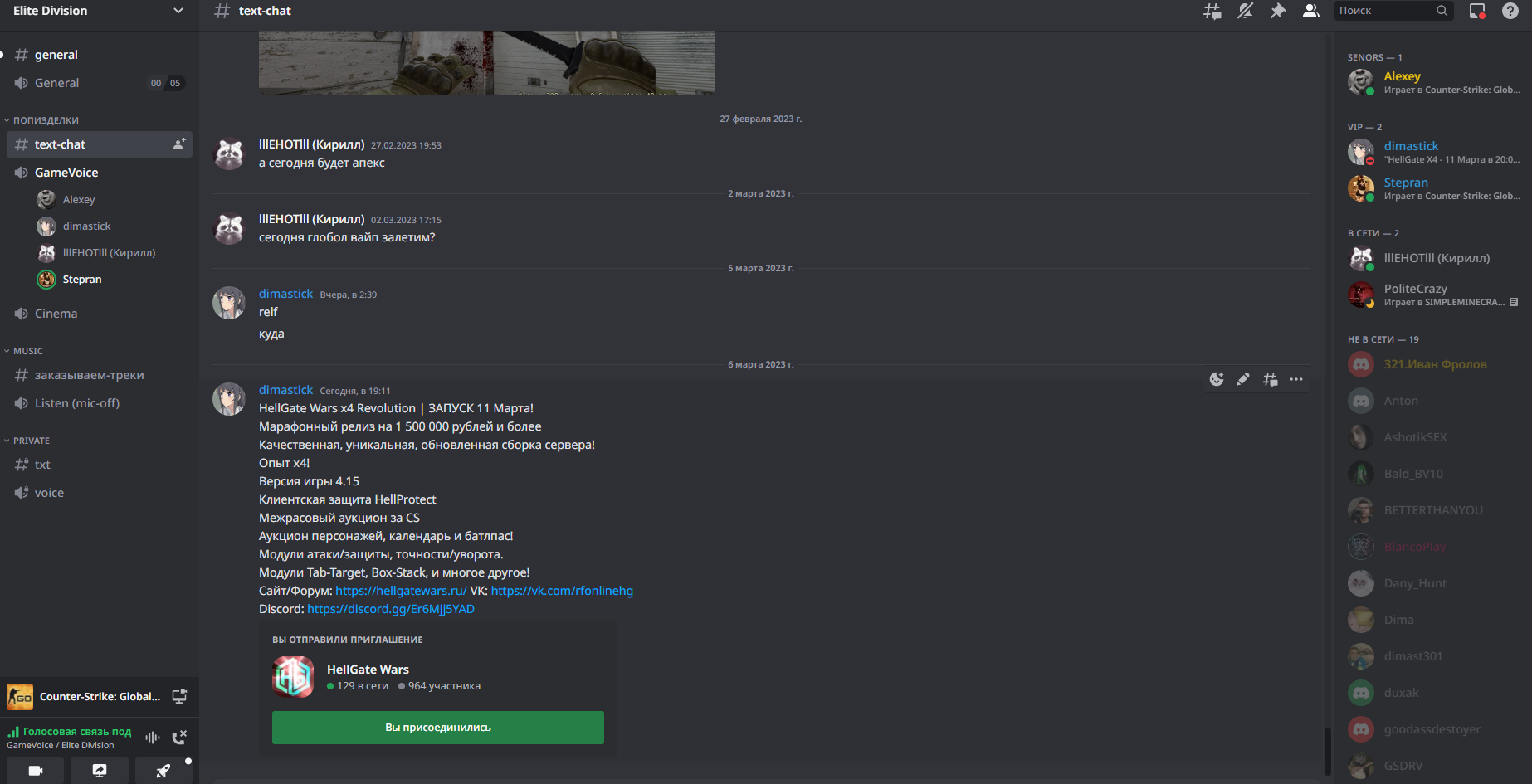Open offline member 321.Иван Фролов
1532x784 pixels.
pos(1433,363)
